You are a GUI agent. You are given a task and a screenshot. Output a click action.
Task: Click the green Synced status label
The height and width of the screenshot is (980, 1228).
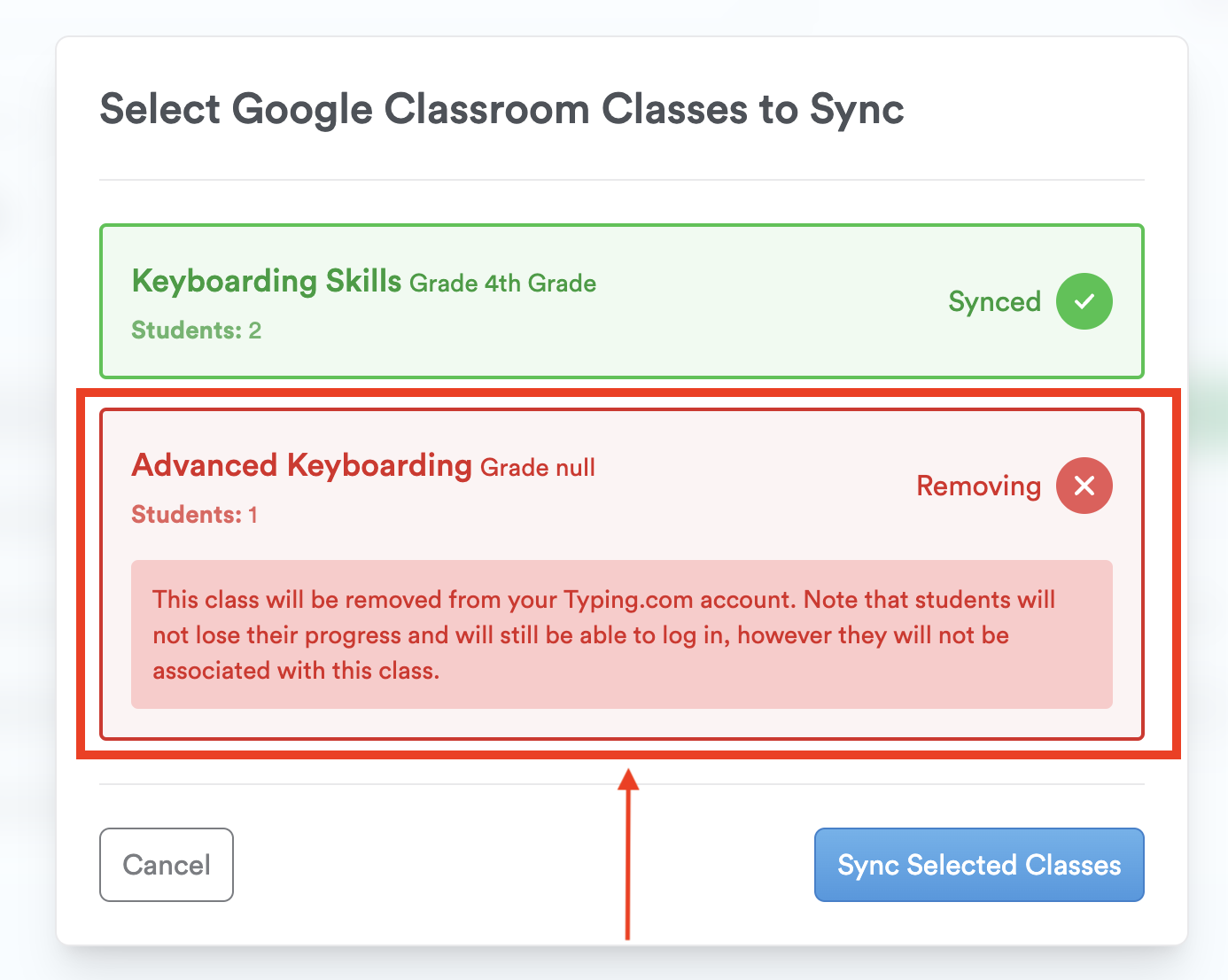(994, 302)
